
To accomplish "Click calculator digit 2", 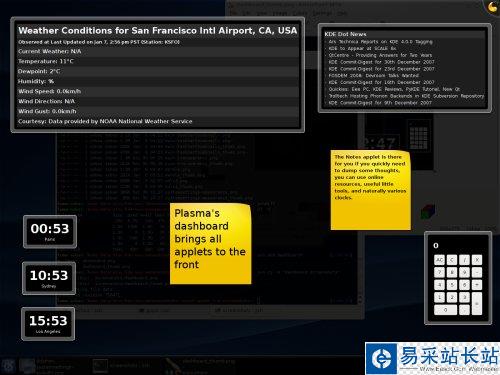I will (x=452, y=297).
